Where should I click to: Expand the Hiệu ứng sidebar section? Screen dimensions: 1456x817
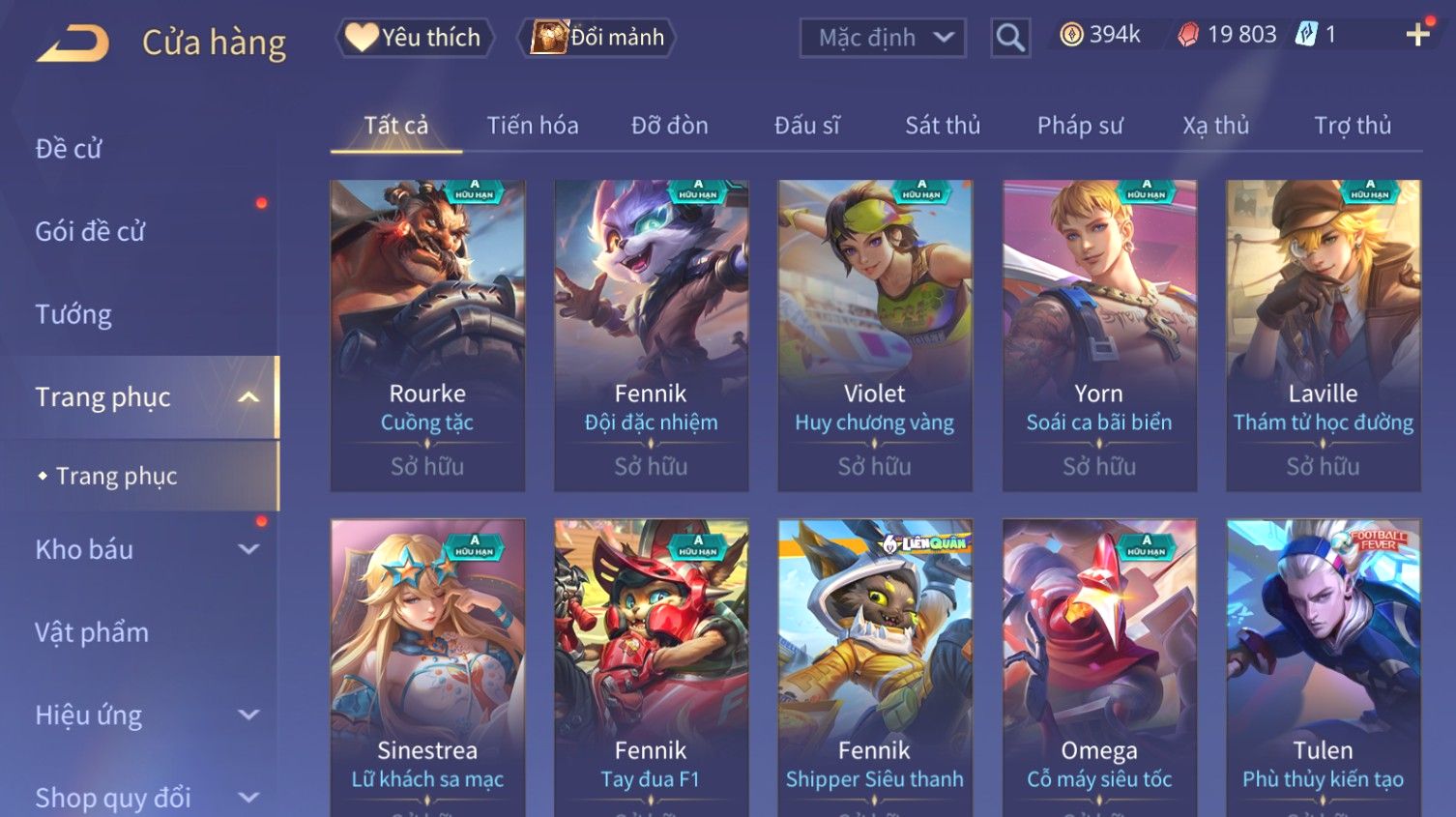[248, 715]
